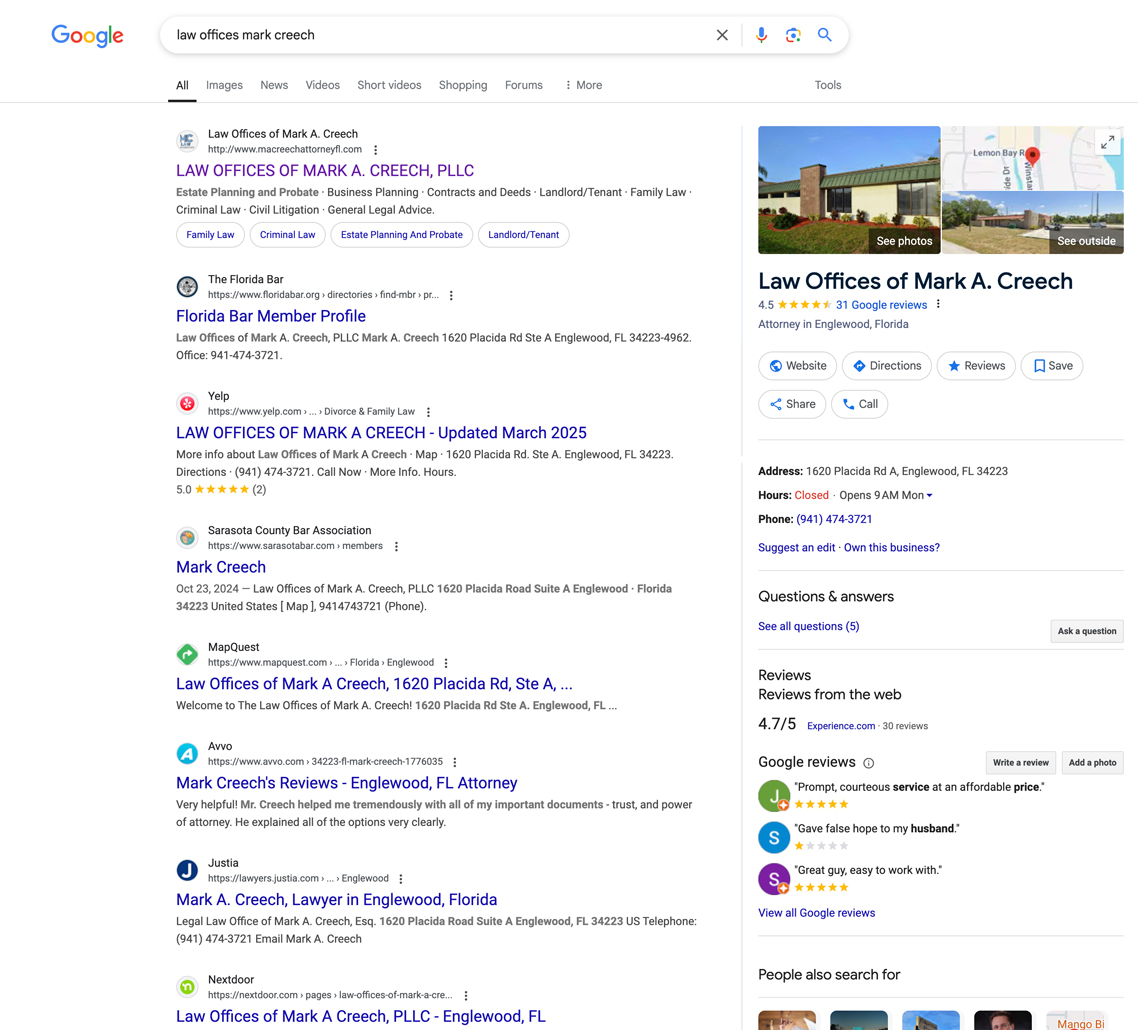Switch to the Forums tab
The image size is (1138, 1030).
click(x=523, y=85)
